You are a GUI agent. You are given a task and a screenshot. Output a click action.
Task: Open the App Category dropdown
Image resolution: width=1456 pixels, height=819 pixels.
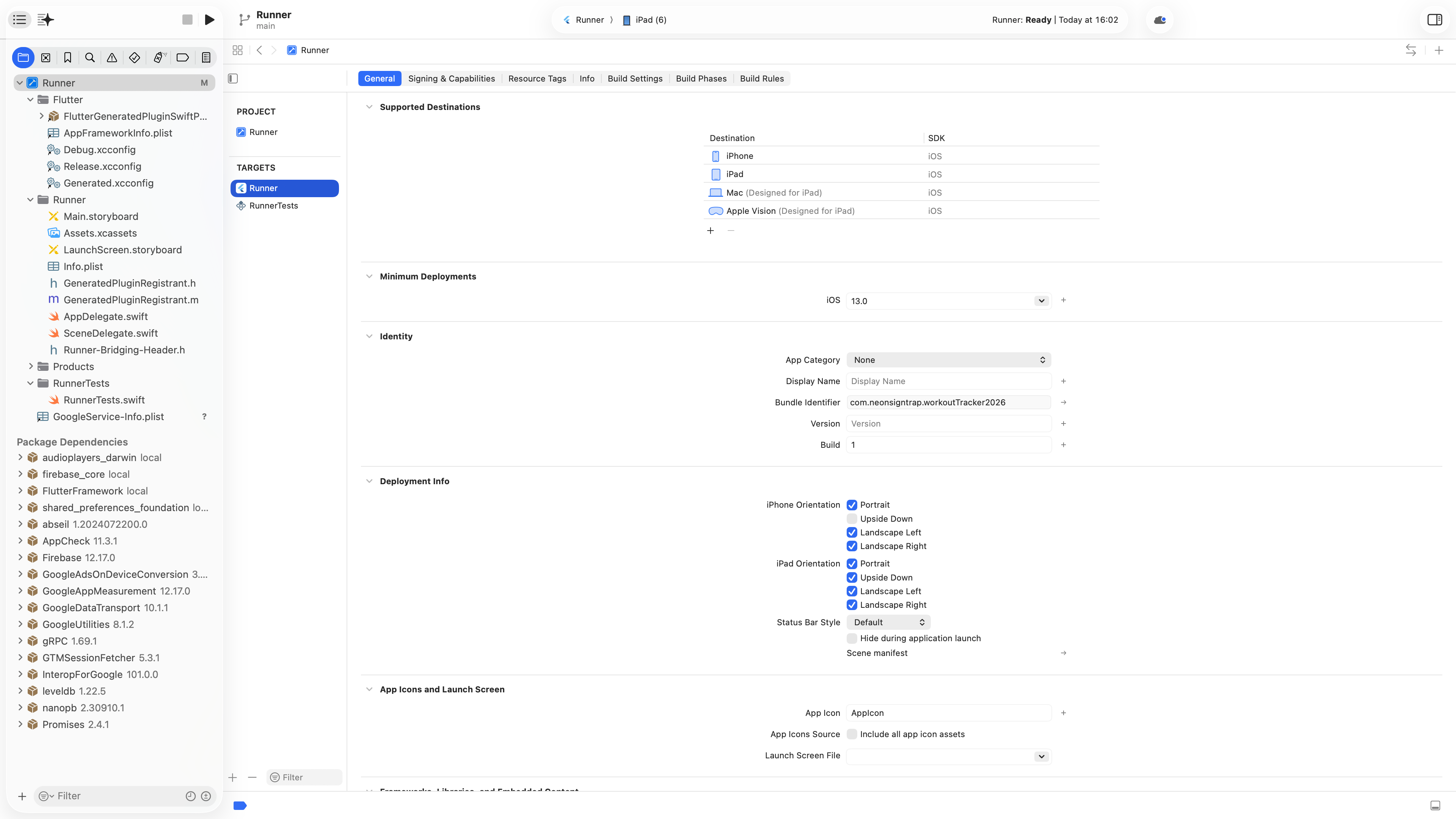(948, 360)
